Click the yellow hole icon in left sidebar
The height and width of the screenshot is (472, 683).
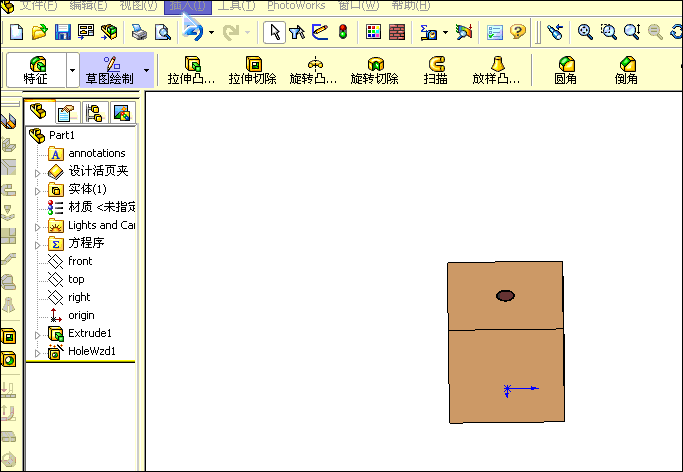pyautogui.click(x=8, y=360)
